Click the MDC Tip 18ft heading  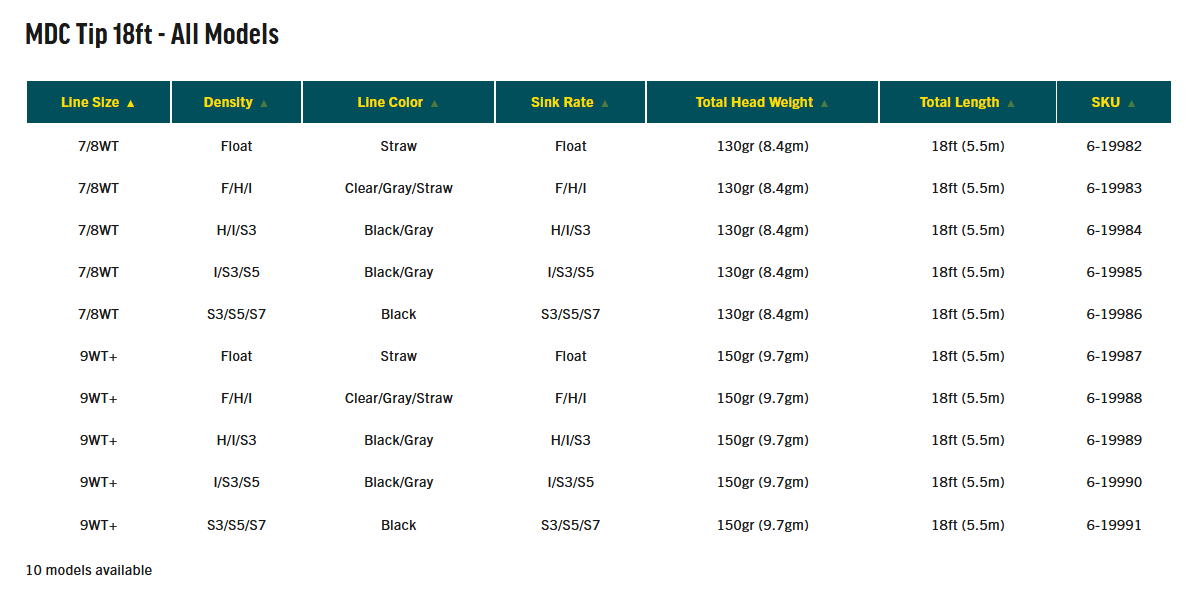coord(152,35)
